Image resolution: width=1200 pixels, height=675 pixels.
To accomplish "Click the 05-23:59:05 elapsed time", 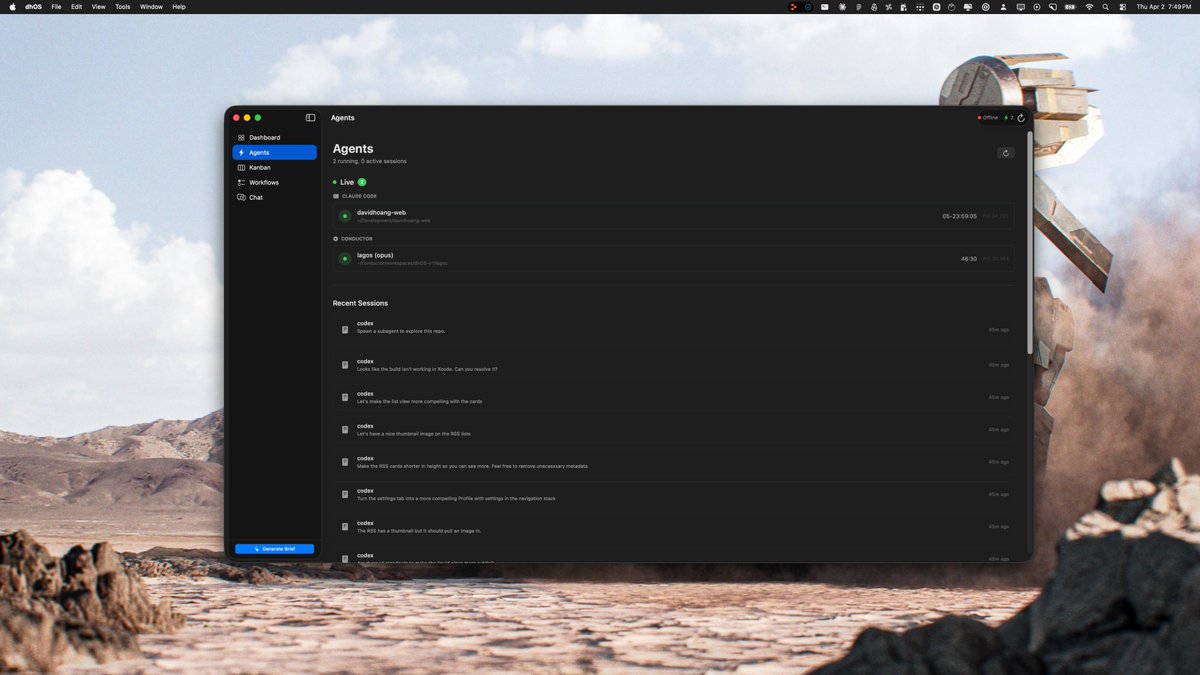I will (x=960, y=216).
